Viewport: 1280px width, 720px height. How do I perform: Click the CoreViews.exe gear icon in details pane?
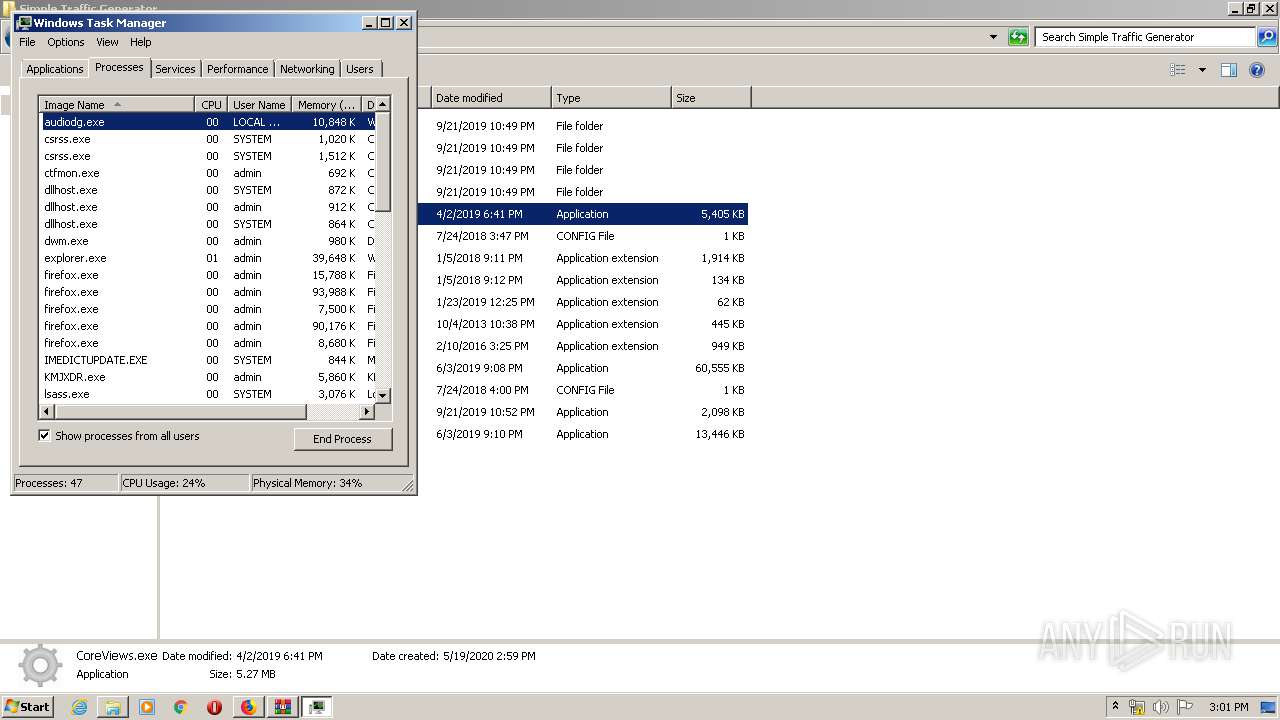click(x=40, y=666)
